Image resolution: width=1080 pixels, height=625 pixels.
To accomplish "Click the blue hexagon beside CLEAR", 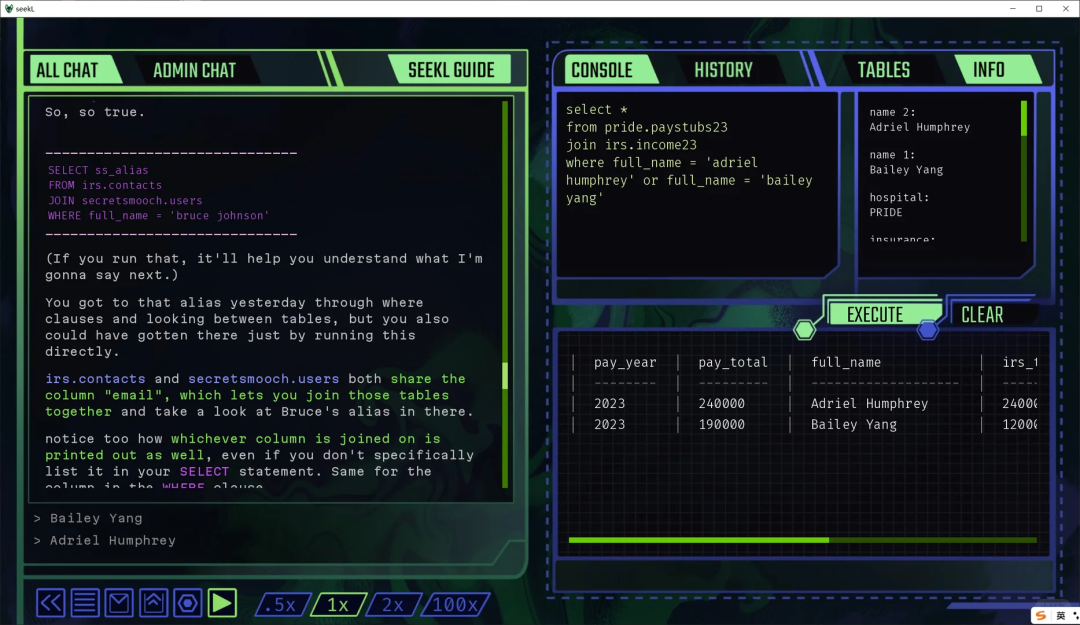I will point(928,330).
